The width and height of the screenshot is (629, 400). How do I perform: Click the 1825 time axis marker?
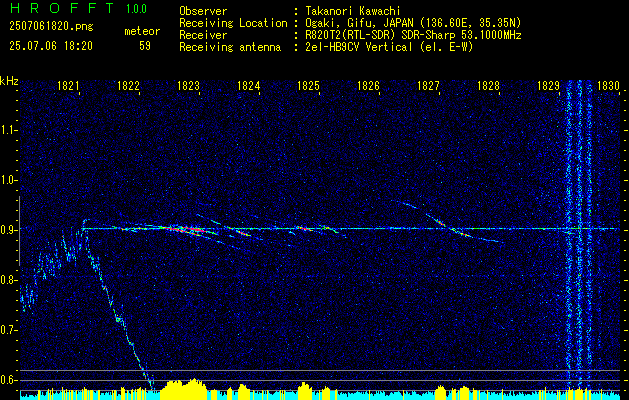coord(308,85)
